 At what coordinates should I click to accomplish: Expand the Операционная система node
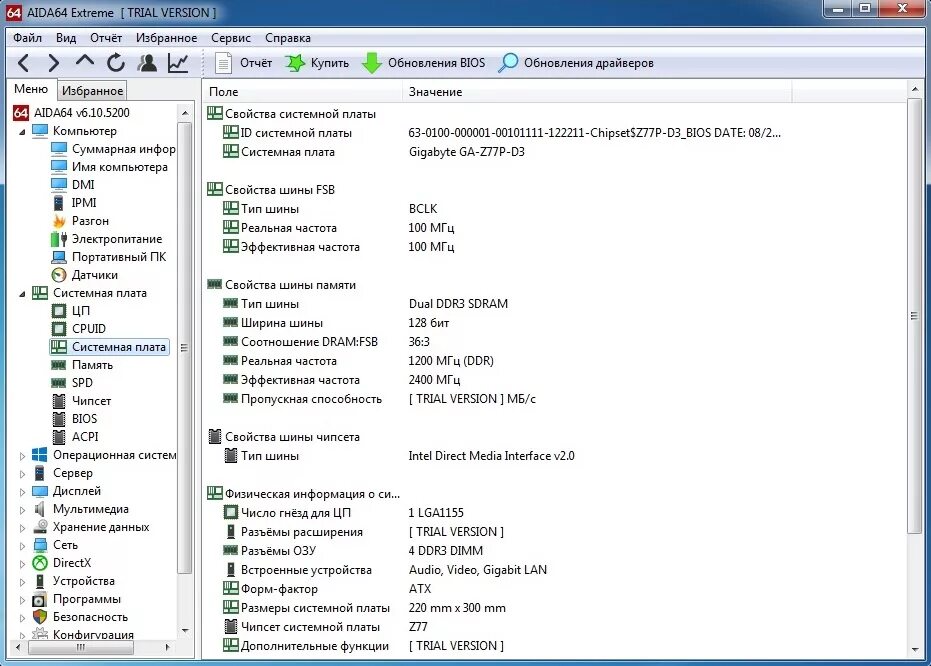pos(22,456)
